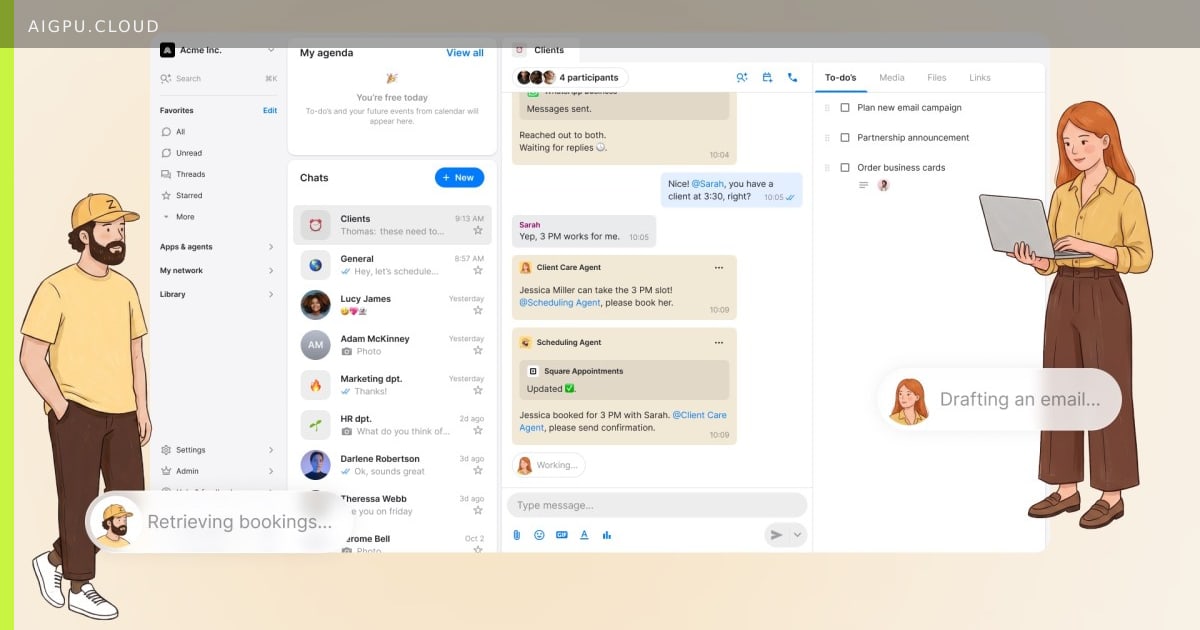Open Darlene Robertson's avatar
Screen dimensions: 1200x630
click(316, 465)
